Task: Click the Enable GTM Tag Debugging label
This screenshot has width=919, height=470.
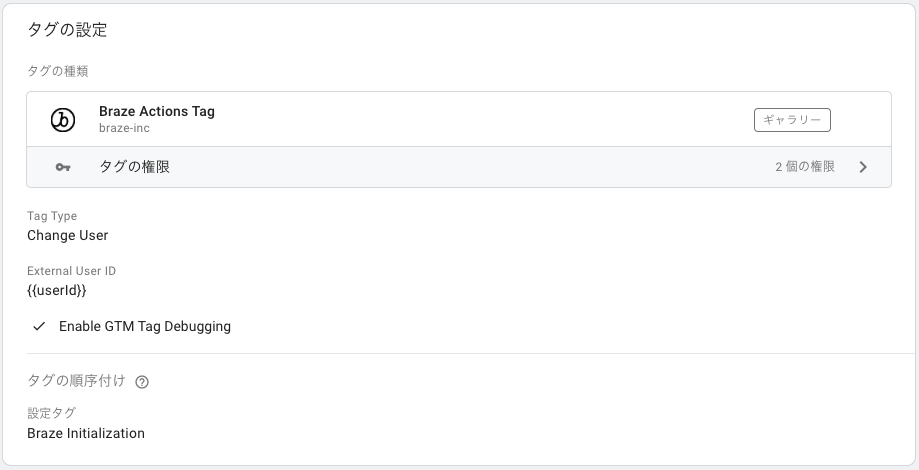Action: (x=145, y=326)
